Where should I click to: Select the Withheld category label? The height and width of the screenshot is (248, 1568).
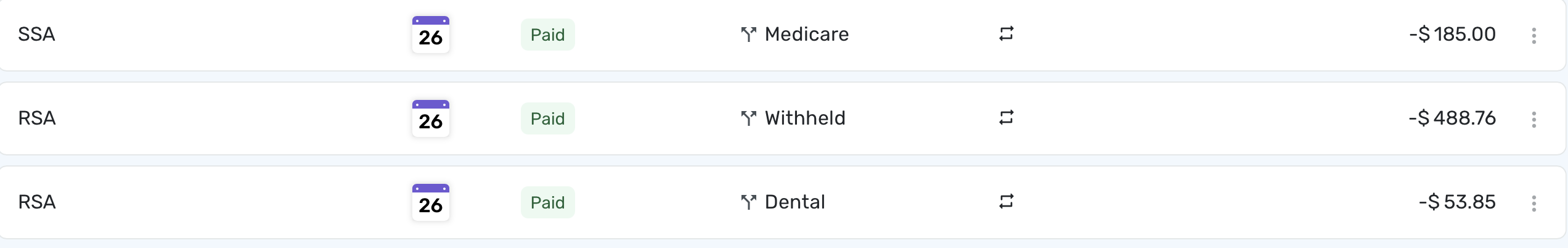805,118
